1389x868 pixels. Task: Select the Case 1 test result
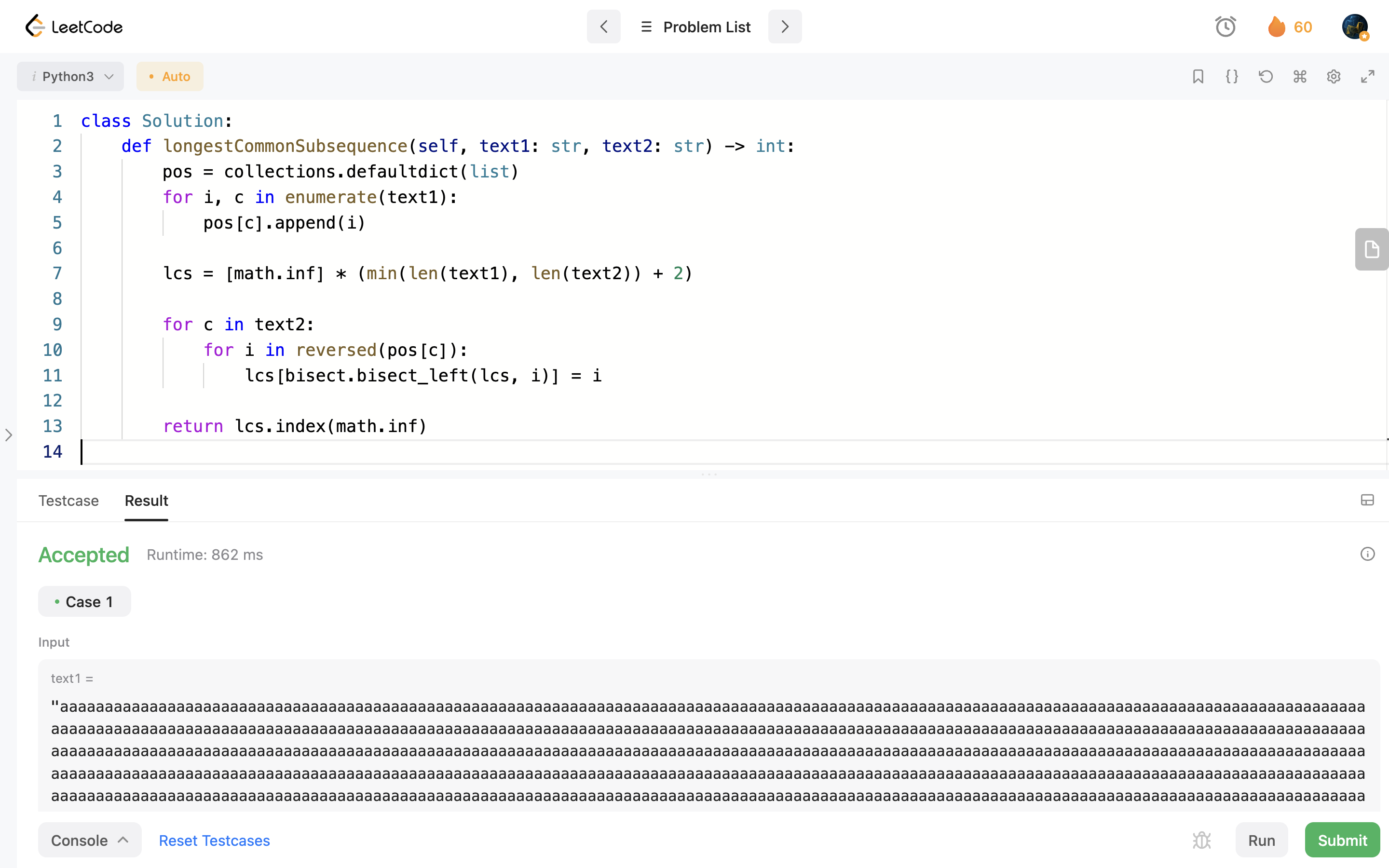click(x=84, y=602)
